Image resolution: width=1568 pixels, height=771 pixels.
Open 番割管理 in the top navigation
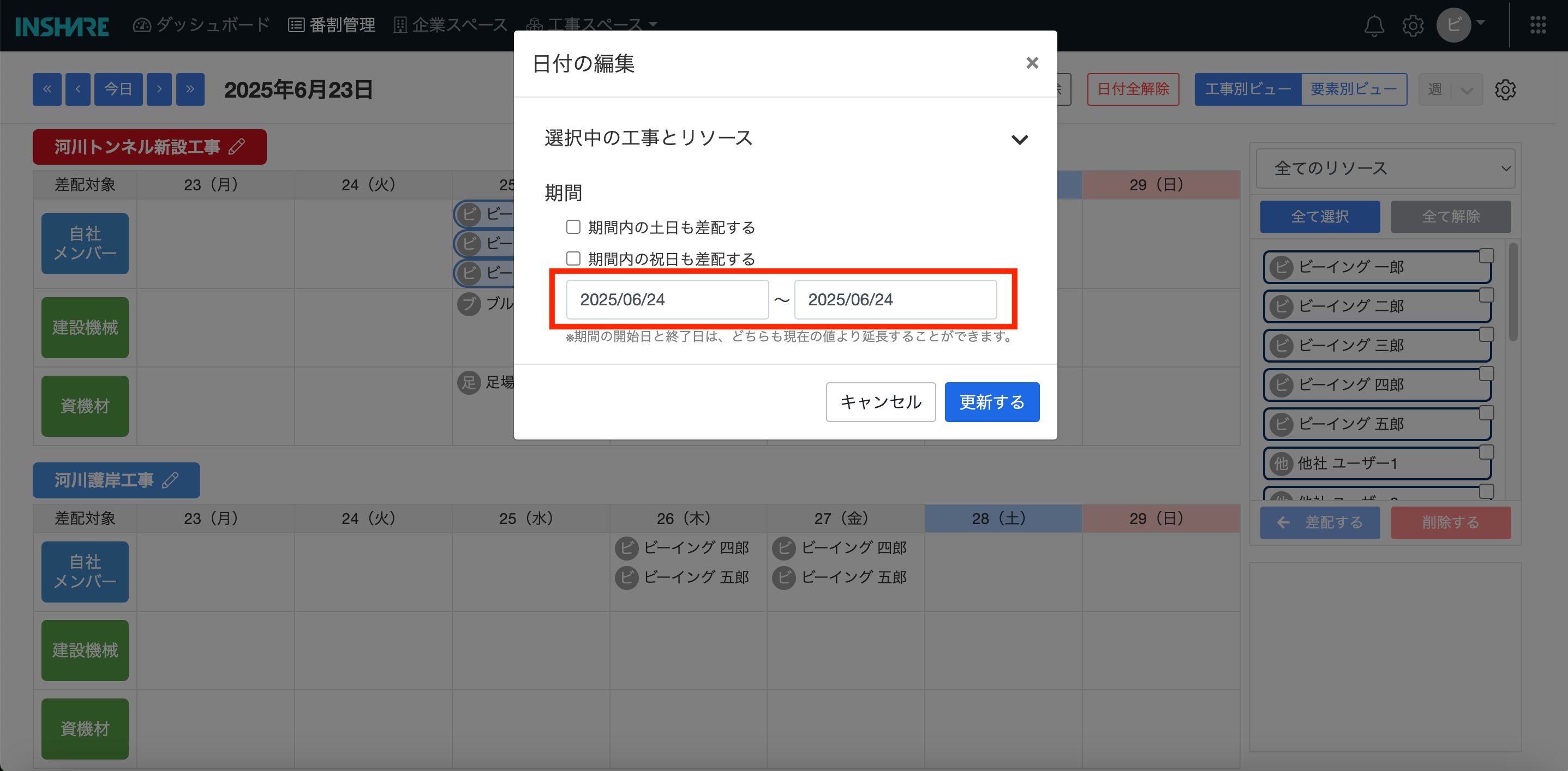point(332,25)
